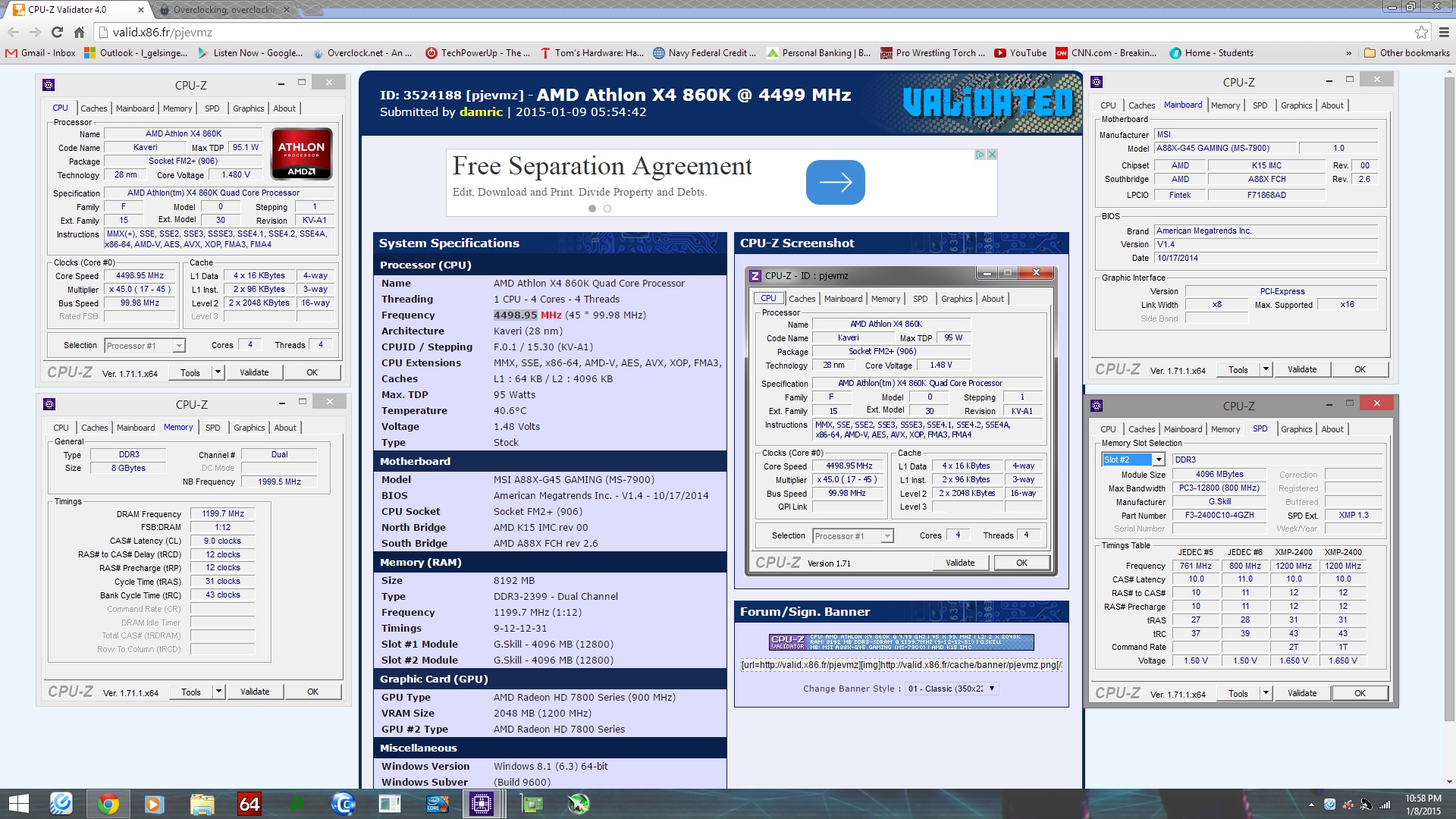Switch to Graphics tab in top-left CPU-Z
Viewport: 1456px width, 819px height.
[x=248, y=108]
